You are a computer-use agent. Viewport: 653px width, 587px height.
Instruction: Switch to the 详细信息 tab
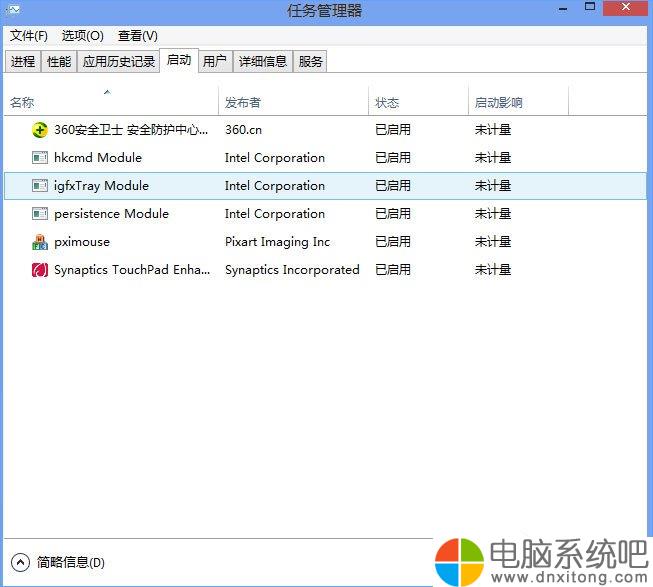pos(263,62)
